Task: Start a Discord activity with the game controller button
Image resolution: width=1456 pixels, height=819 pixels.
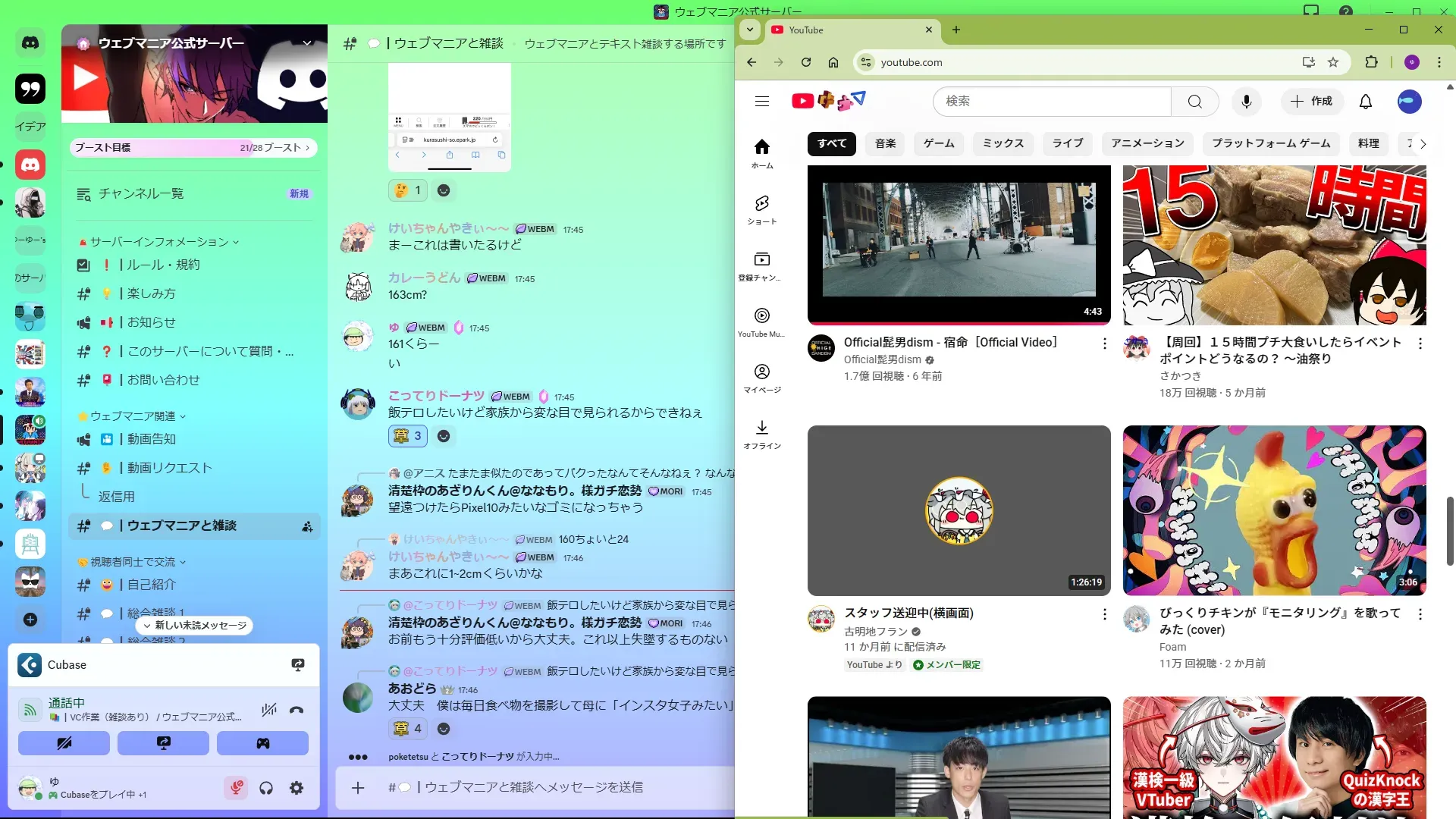Action: [x=262, y=743]
